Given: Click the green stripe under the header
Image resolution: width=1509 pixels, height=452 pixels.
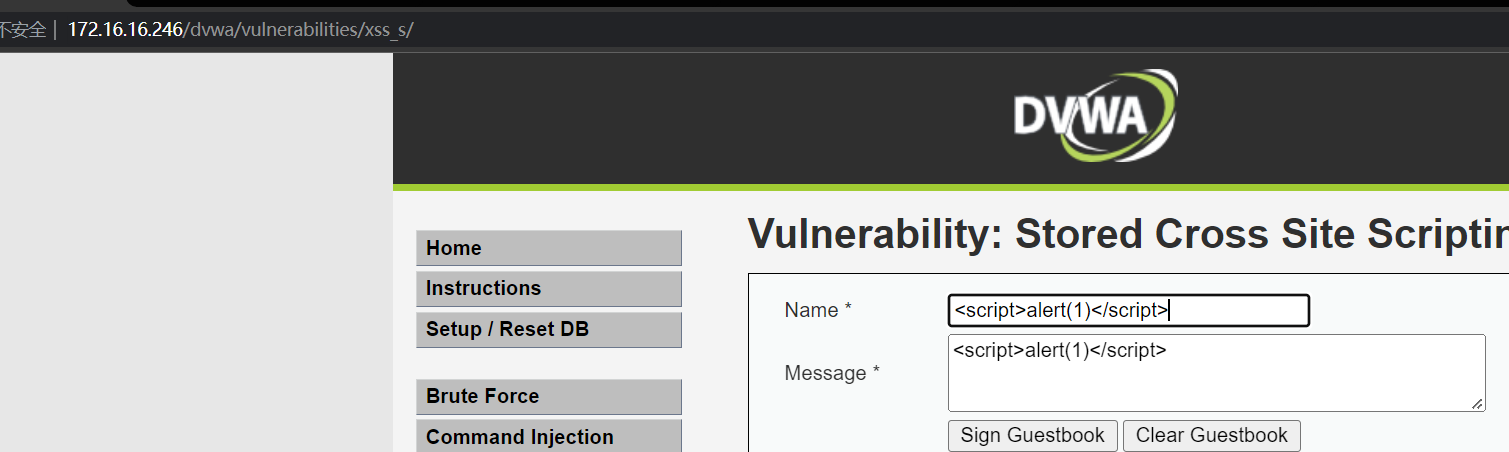Looking at the screenshot, I should point(950,187).
